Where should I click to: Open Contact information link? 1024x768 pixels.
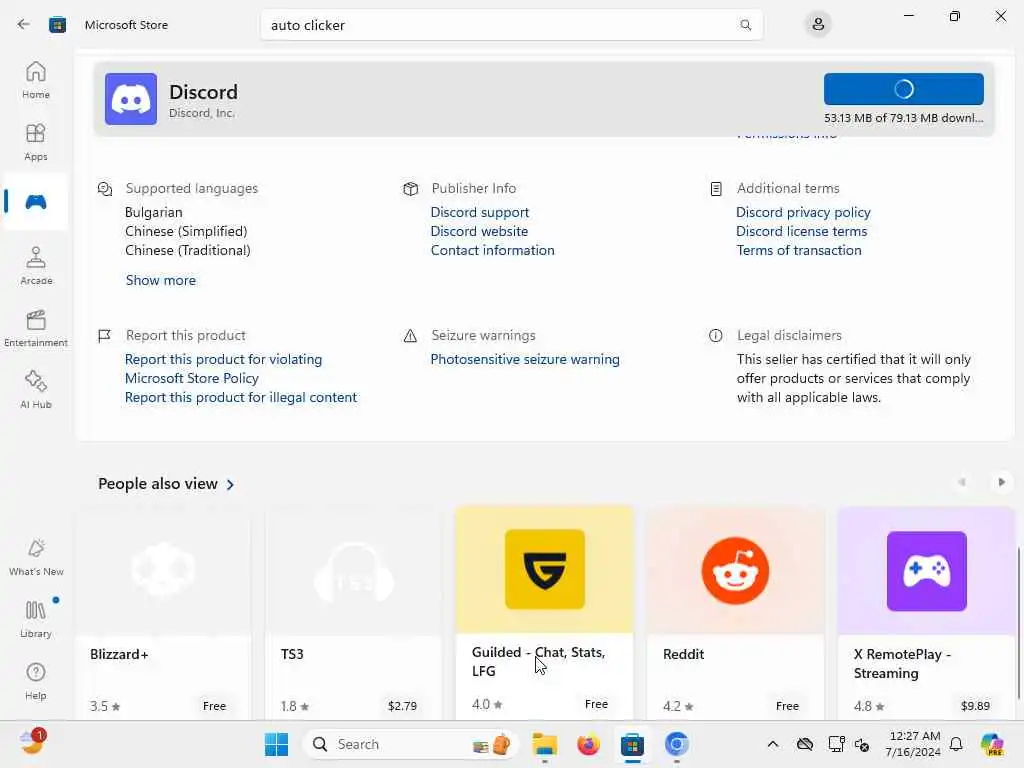492,250
